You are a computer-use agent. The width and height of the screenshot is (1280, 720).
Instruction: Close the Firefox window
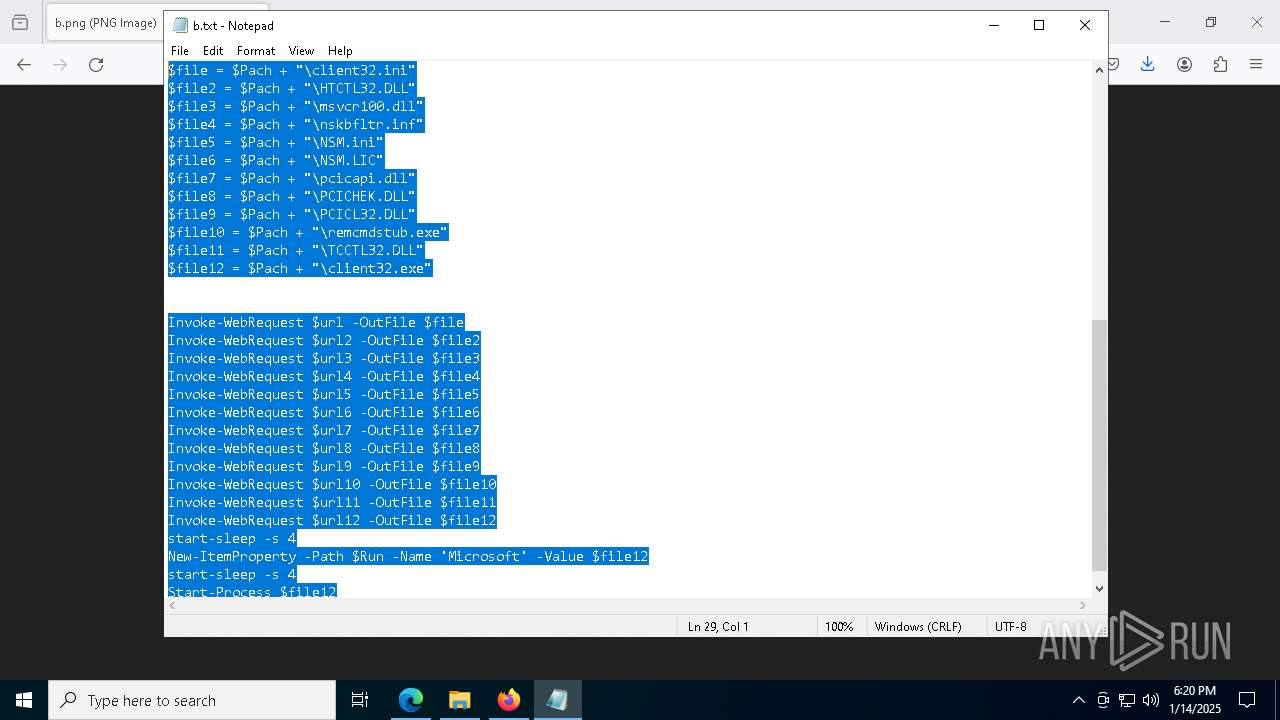(x=1257, y=22)
